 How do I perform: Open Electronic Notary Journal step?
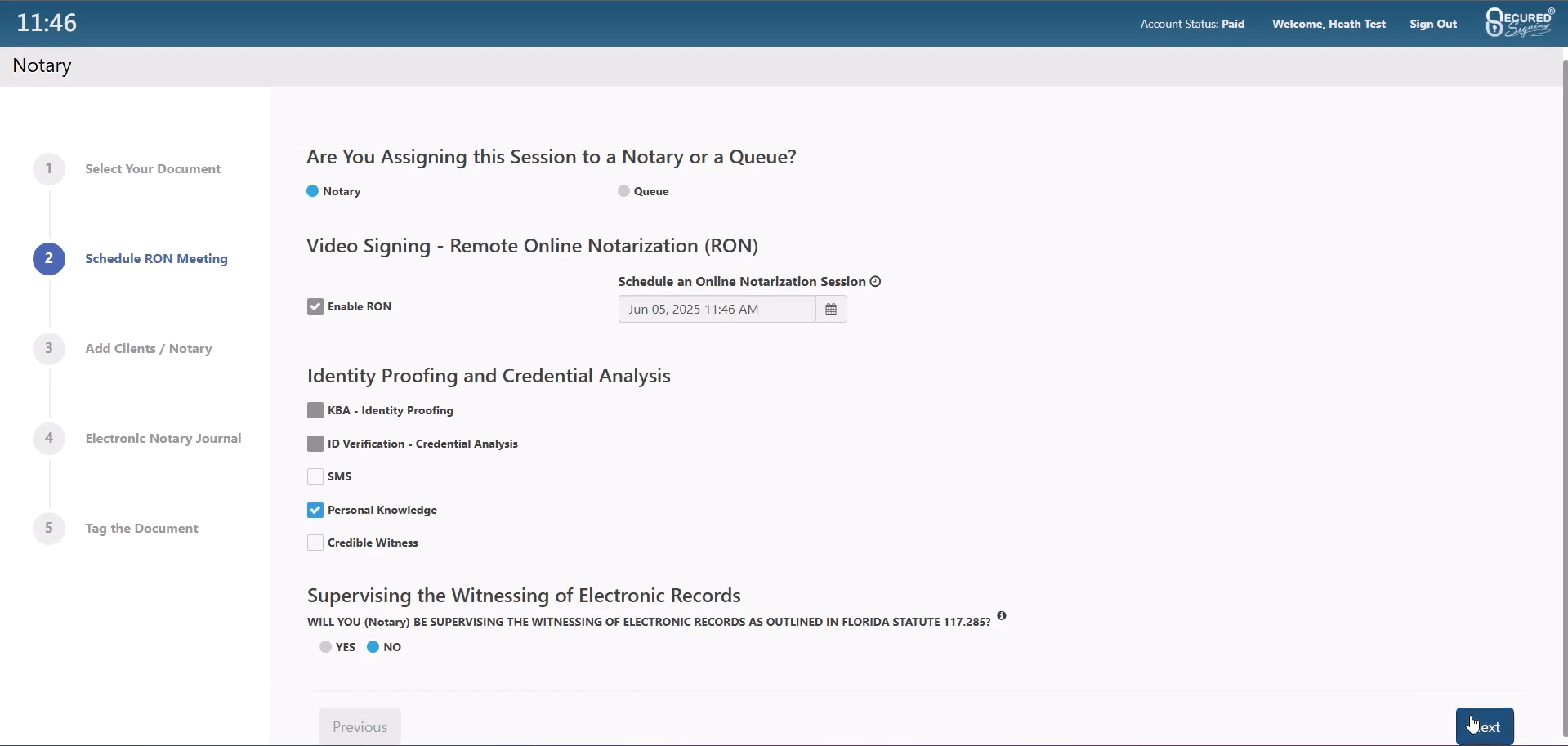click(163, 439)
